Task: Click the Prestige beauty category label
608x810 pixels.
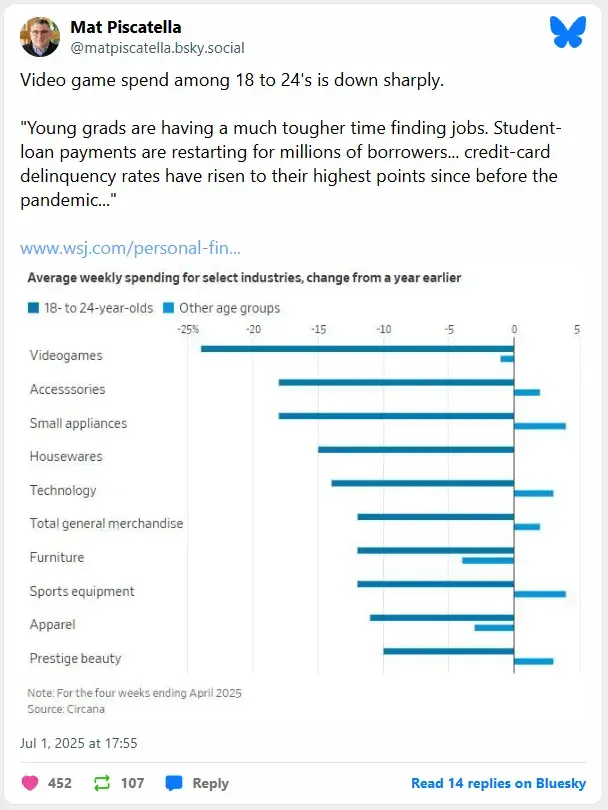Action: coord(76,658)
